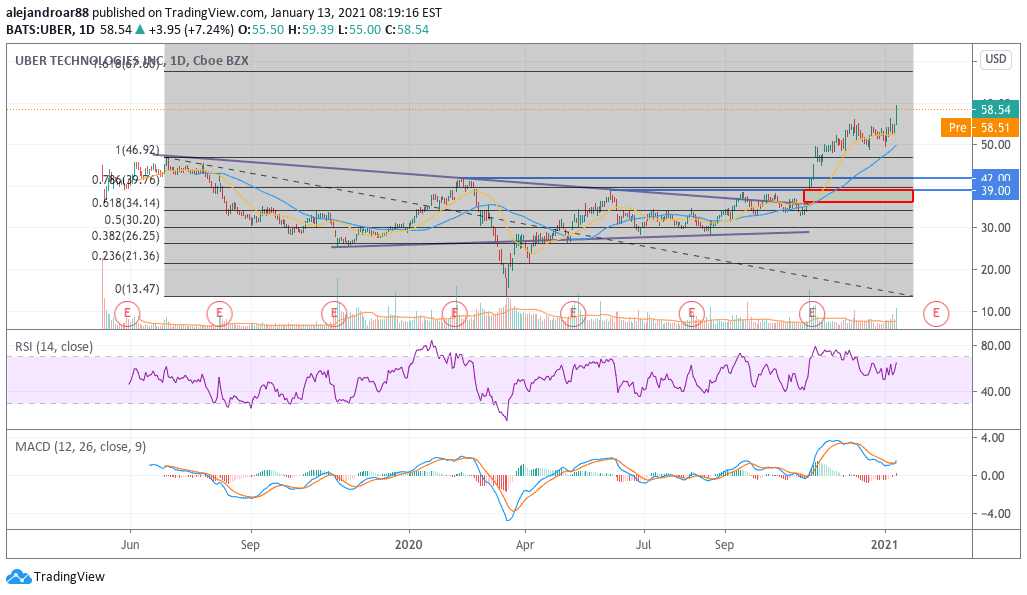Click the 0.236(21.36) Fibonacci level label
This screenshot has height=595, width=1027.
pyautogui.click(x=126, y=256)
